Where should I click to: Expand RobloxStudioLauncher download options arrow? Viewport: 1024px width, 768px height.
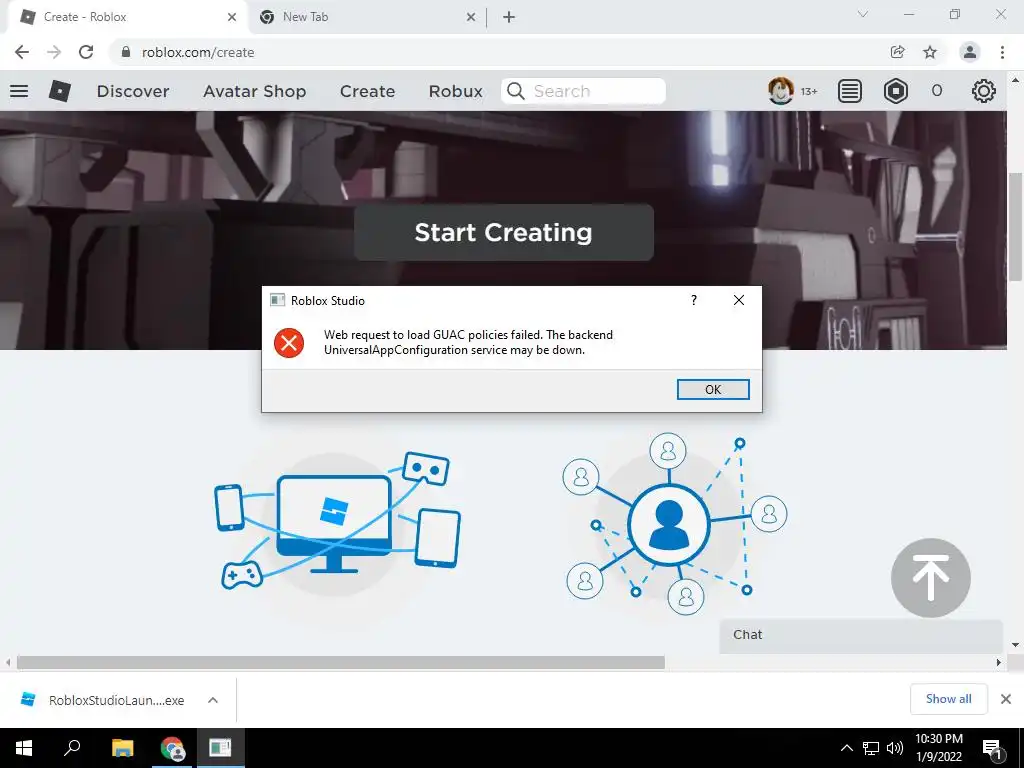213,700
